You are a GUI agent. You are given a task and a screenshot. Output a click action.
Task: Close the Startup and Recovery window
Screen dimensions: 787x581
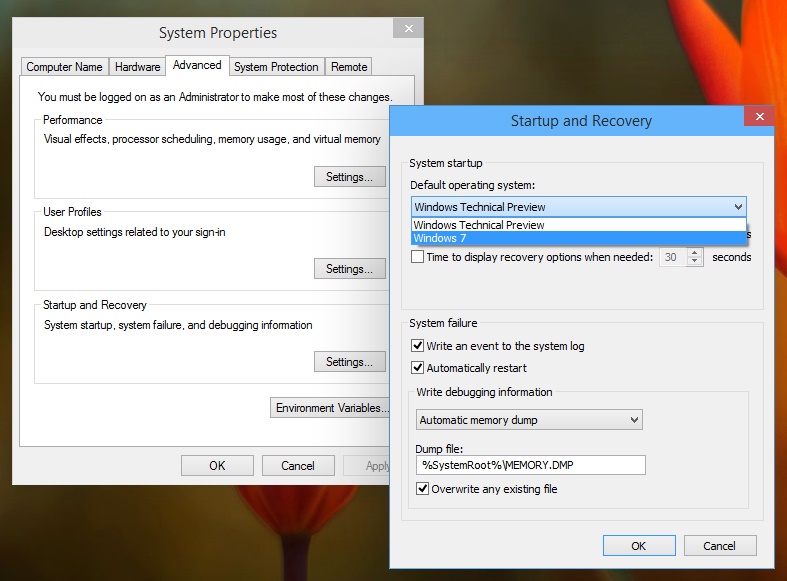tap(759, 116)
